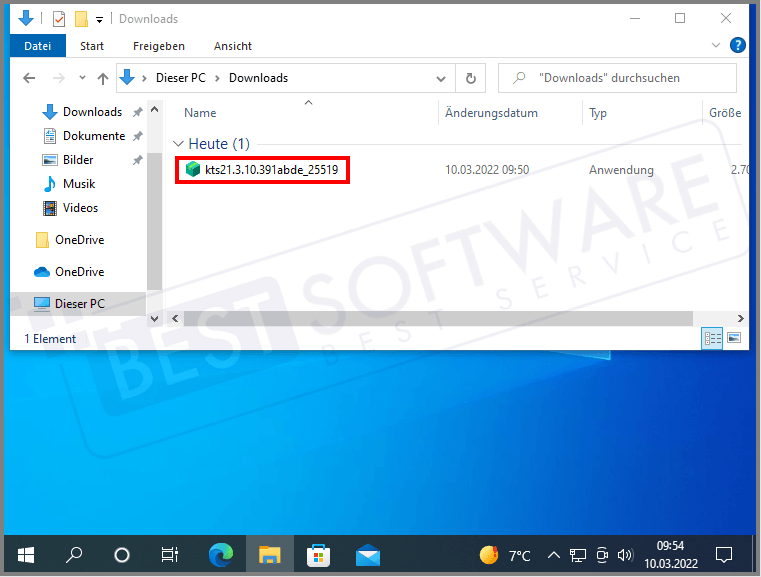Click the network tray icon
761x577 pixels.
click(578, 555)
